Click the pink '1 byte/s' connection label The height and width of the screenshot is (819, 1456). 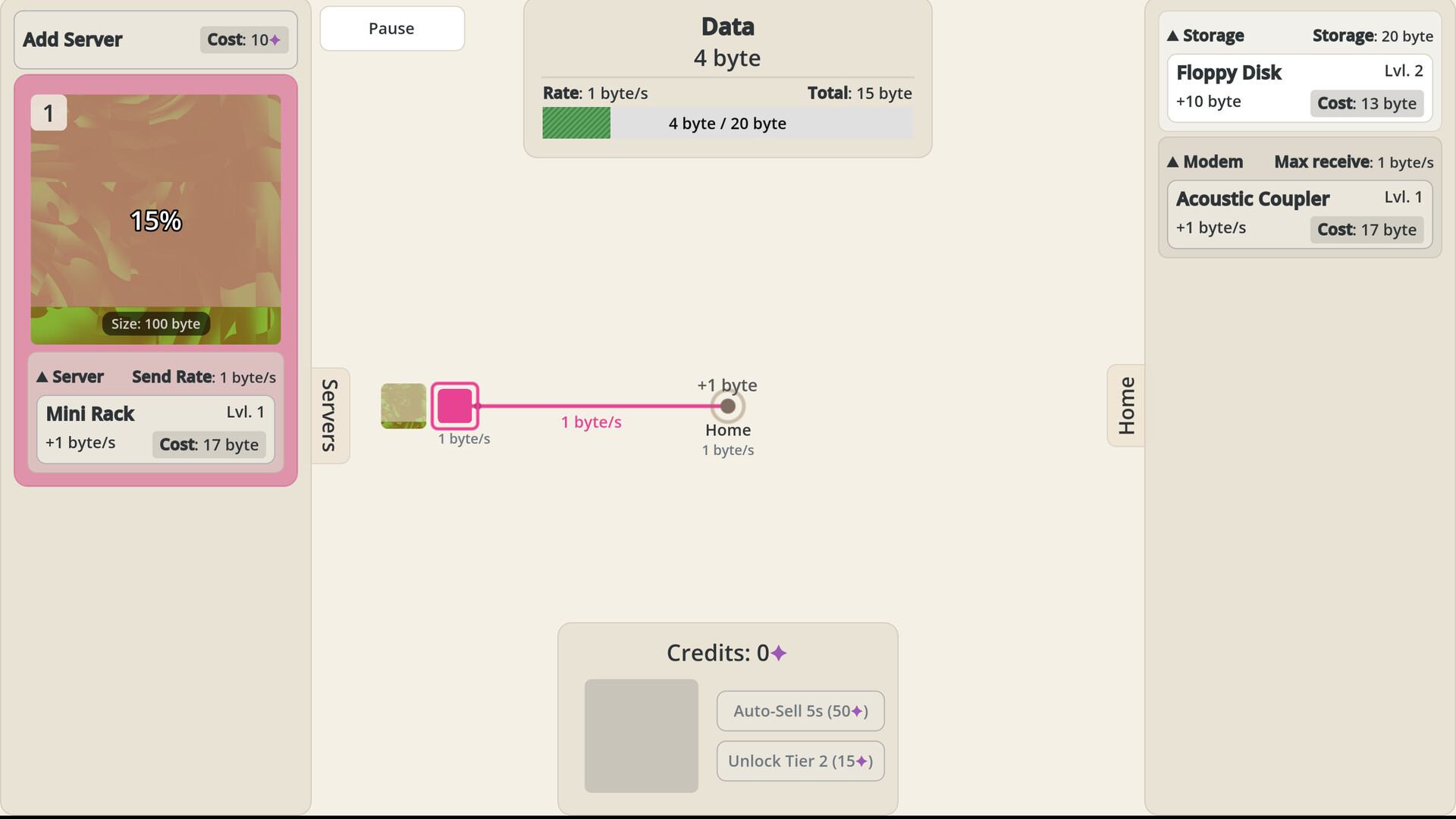[x=591, y=422]
